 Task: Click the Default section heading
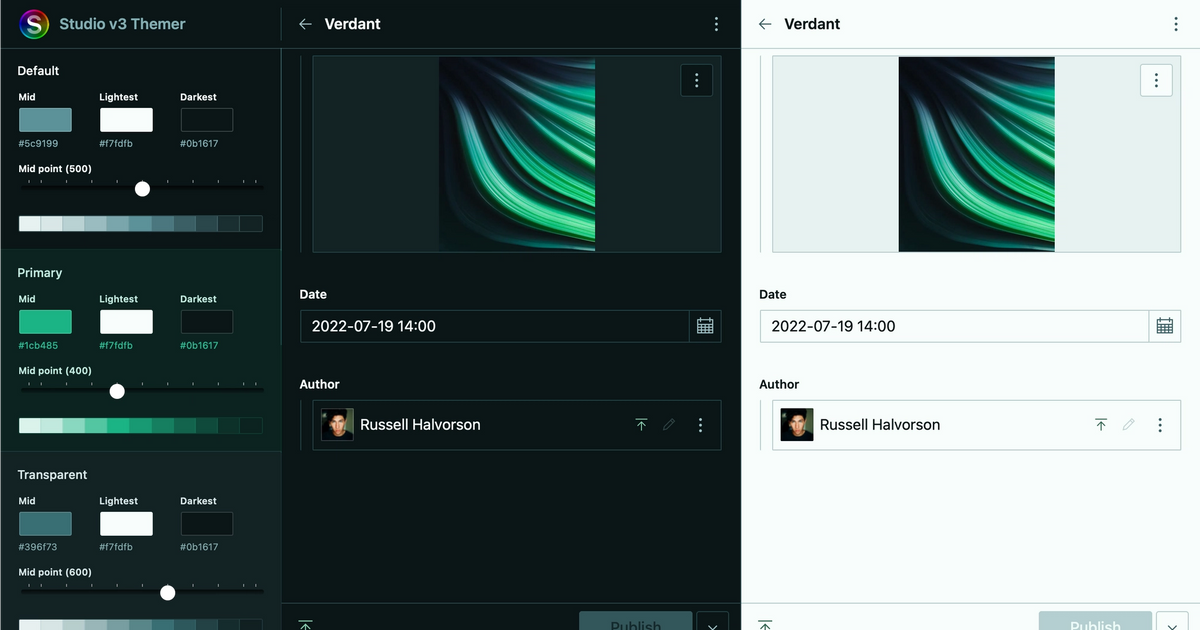(38, 71)
